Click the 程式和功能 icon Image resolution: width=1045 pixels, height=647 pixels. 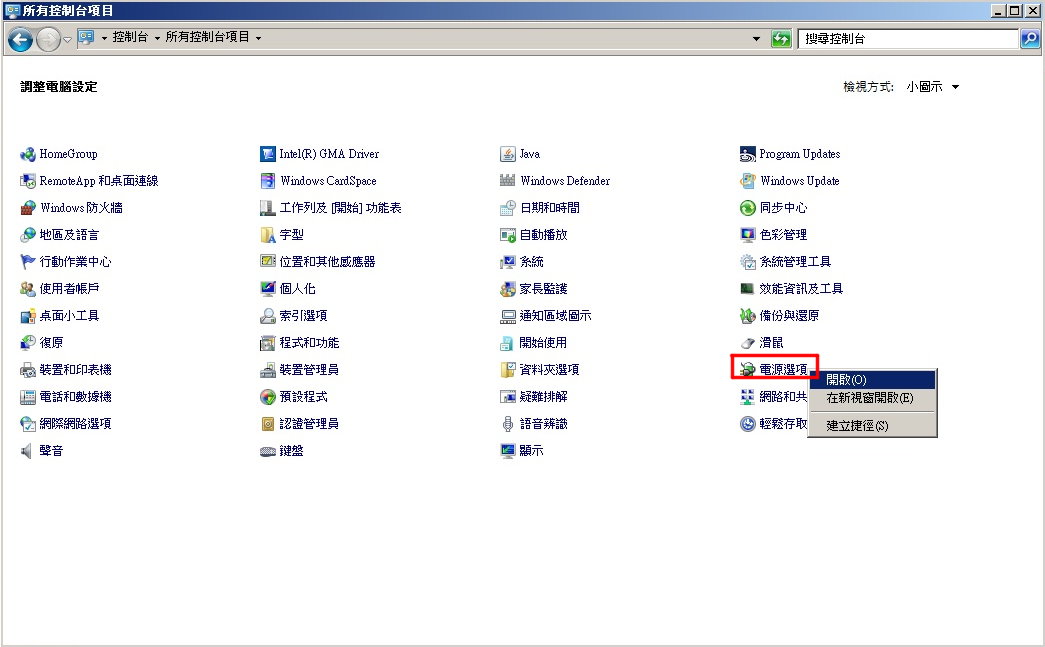(x=267, y=343)
